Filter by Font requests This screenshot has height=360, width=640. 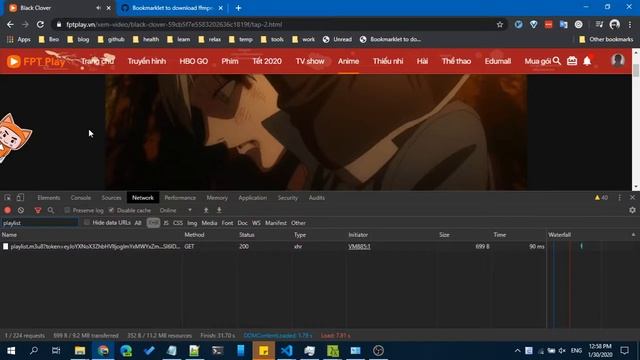click(227, 223)
